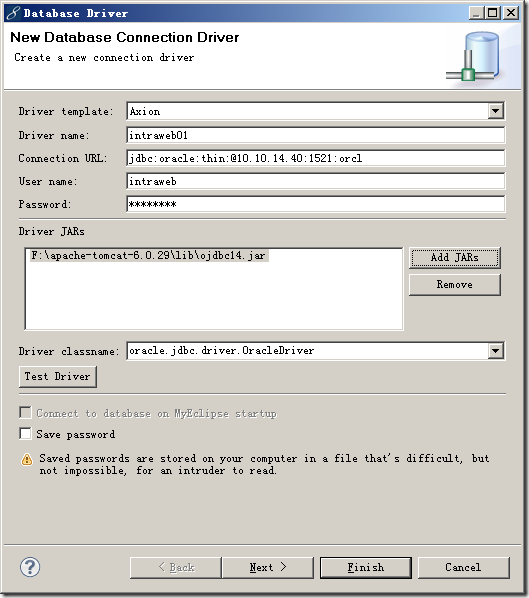Screen dimensions: 529x598
Task: Select the ojdbc14.jar entry in Driver JARs
Action: (149, 256)
